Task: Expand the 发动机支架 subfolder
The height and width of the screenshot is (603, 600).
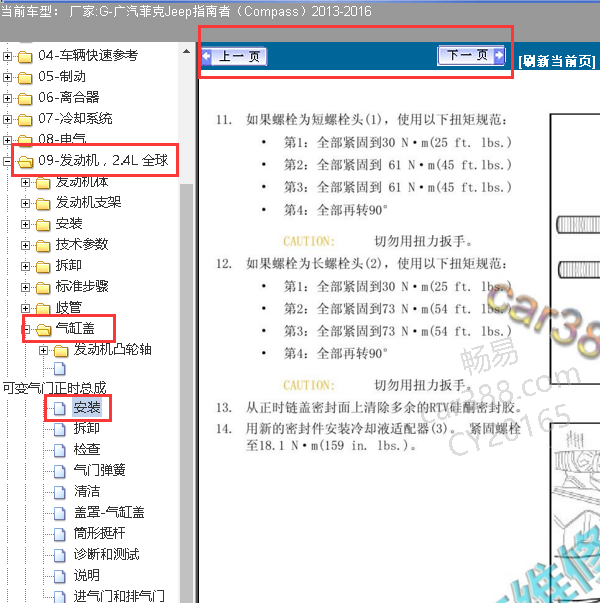Action: (25, 203)
